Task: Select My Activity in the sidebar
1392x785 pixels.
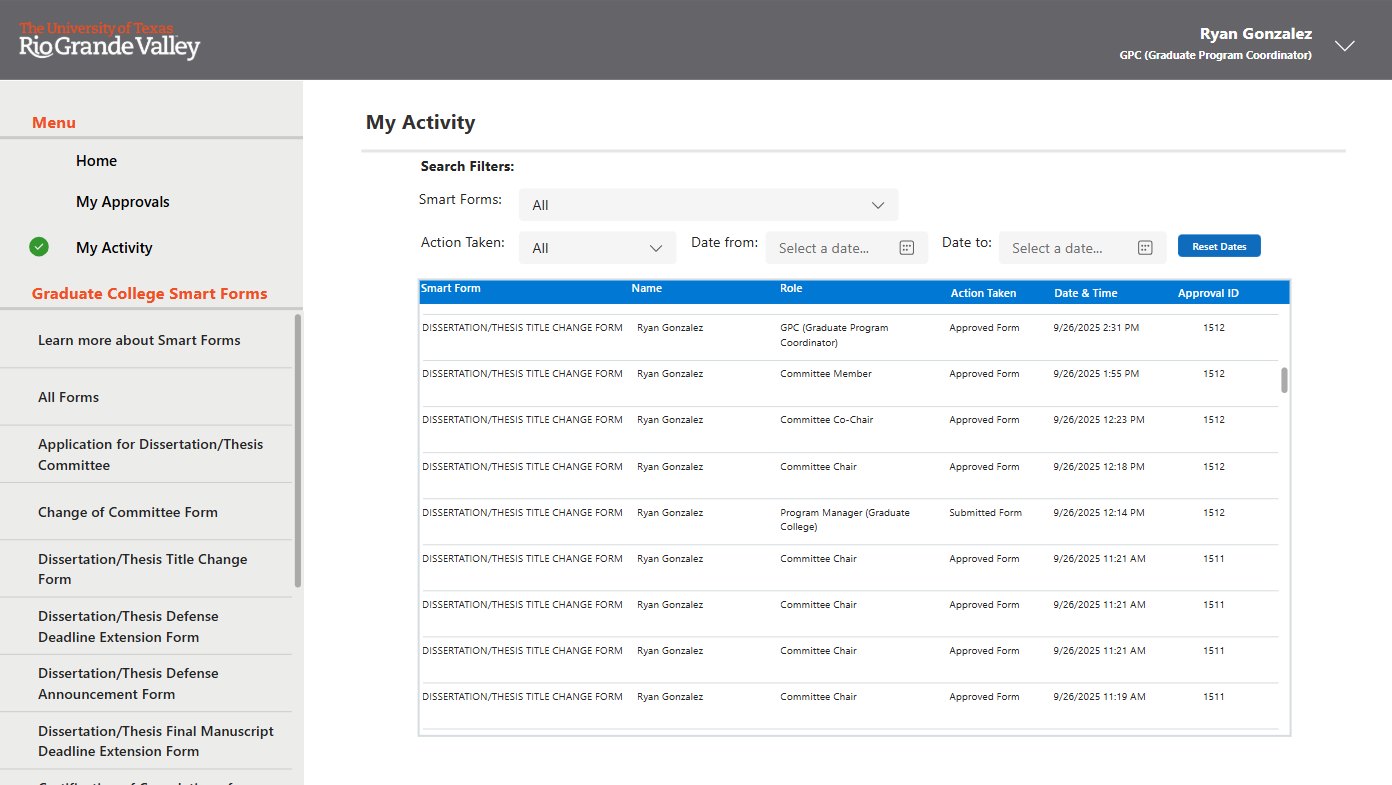Action: click(114, 248)
